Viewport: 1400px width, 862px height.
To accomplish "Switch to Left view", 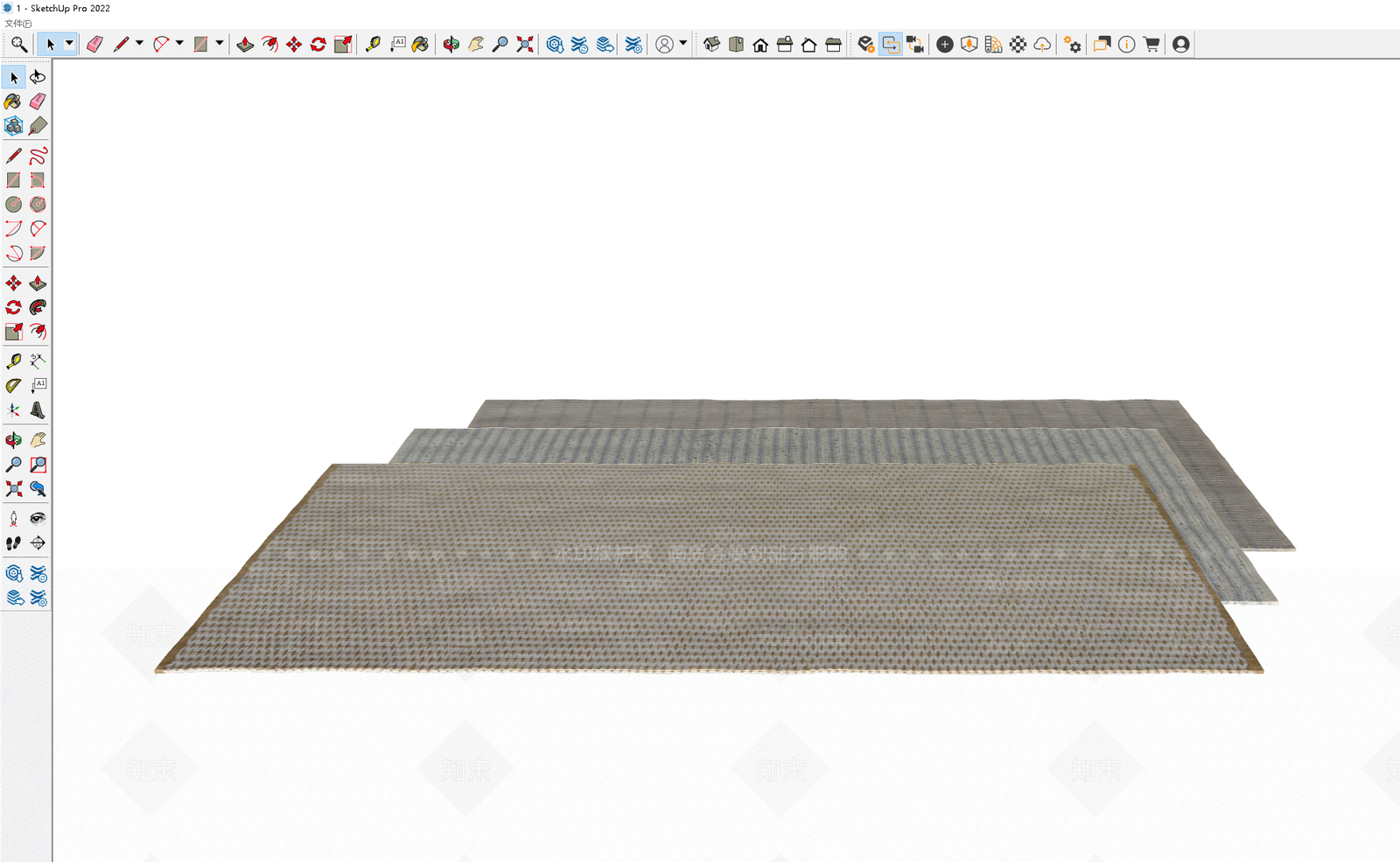I will 834,44.
